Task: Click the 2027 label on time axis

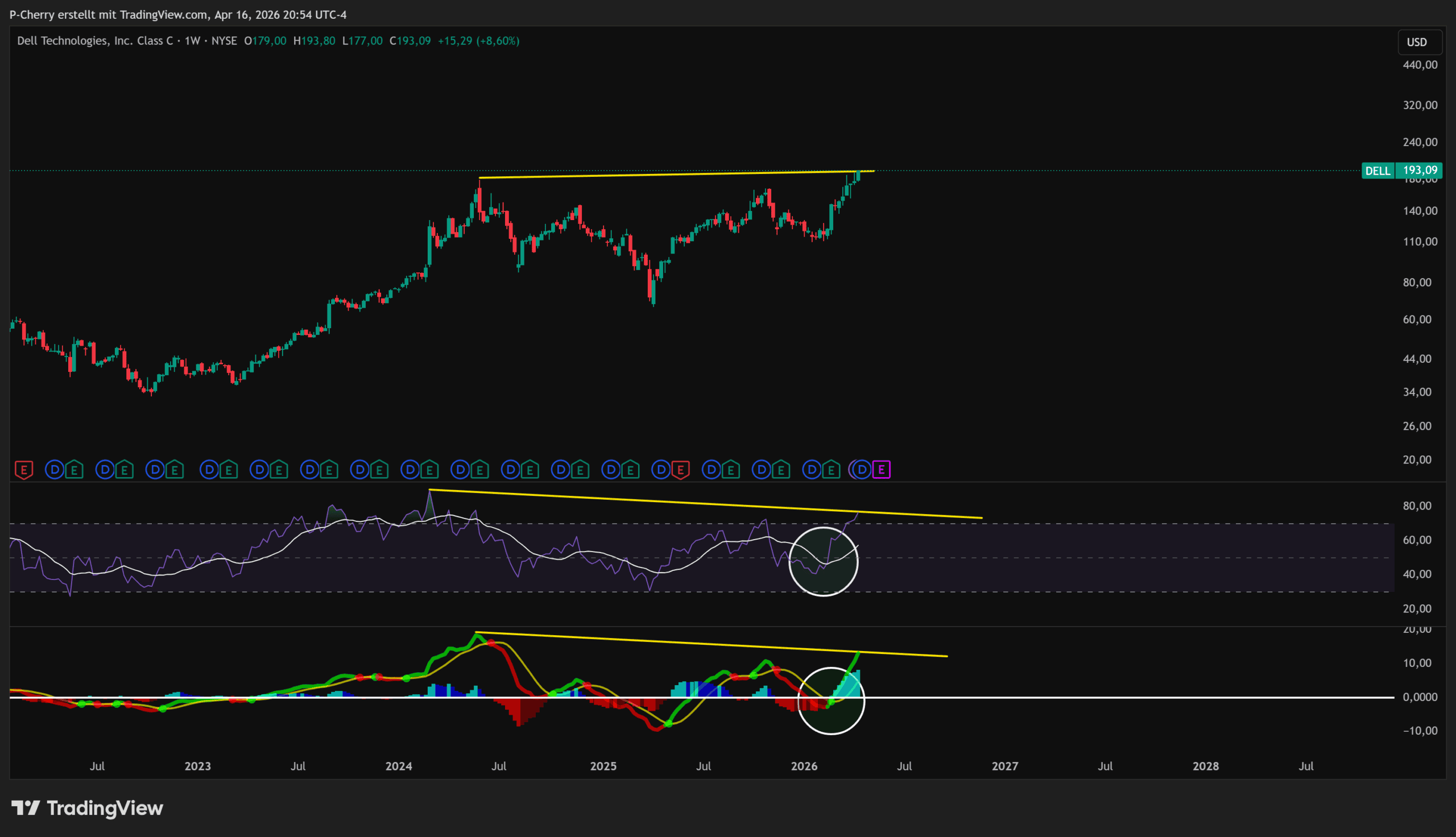Action: (x=1005, y=766)
